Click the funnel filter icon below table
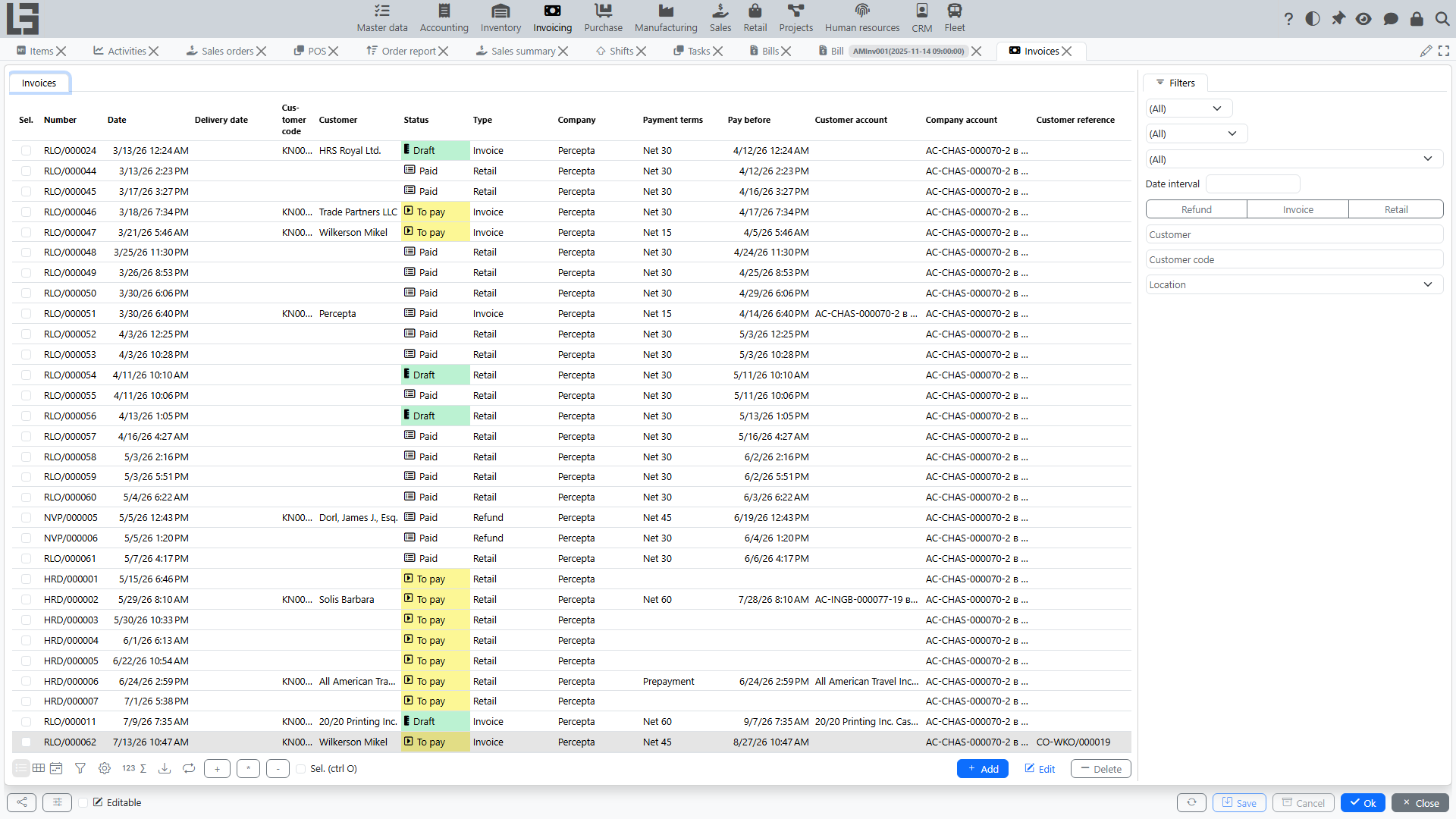Screen dimensions: 1456x819 80,768
